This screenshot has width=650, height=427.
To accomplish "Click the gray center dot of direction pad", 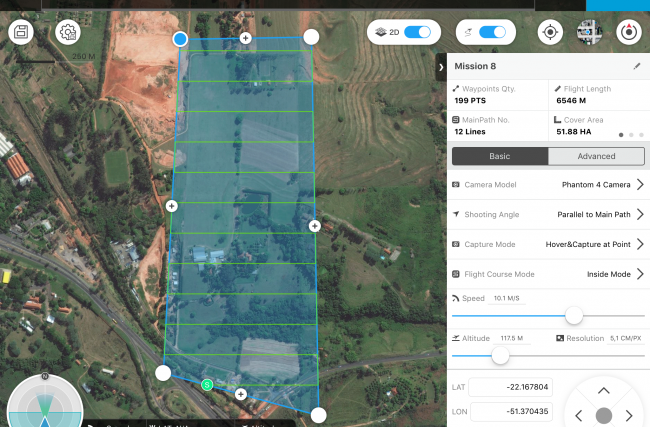I will point(604,415).
